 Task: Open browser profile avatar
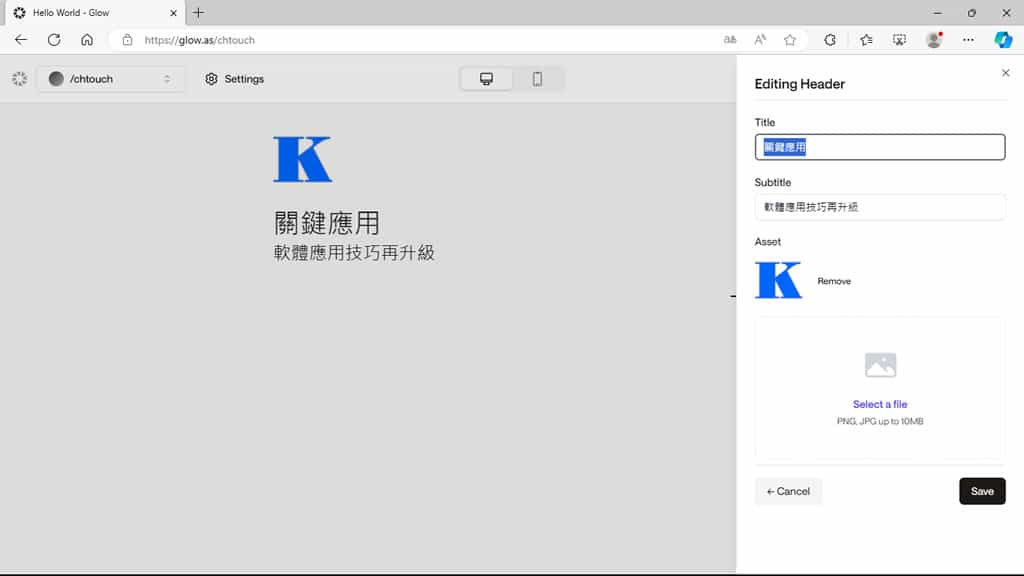(x=934, y=40)
